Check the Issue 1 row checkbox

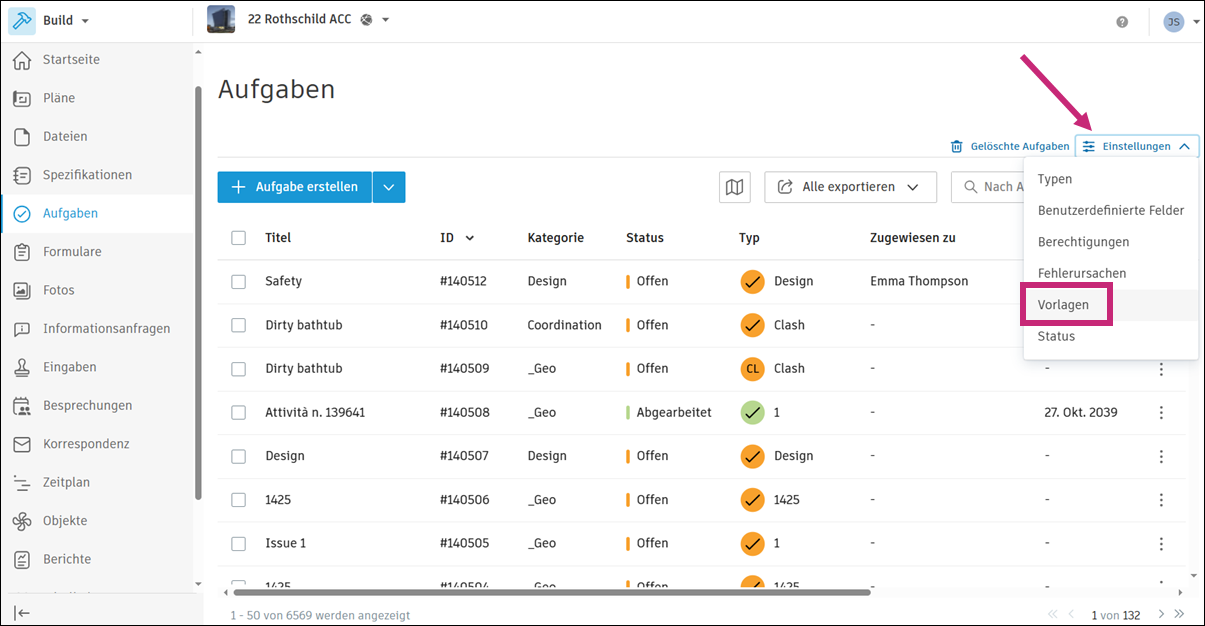click(238, 543)
